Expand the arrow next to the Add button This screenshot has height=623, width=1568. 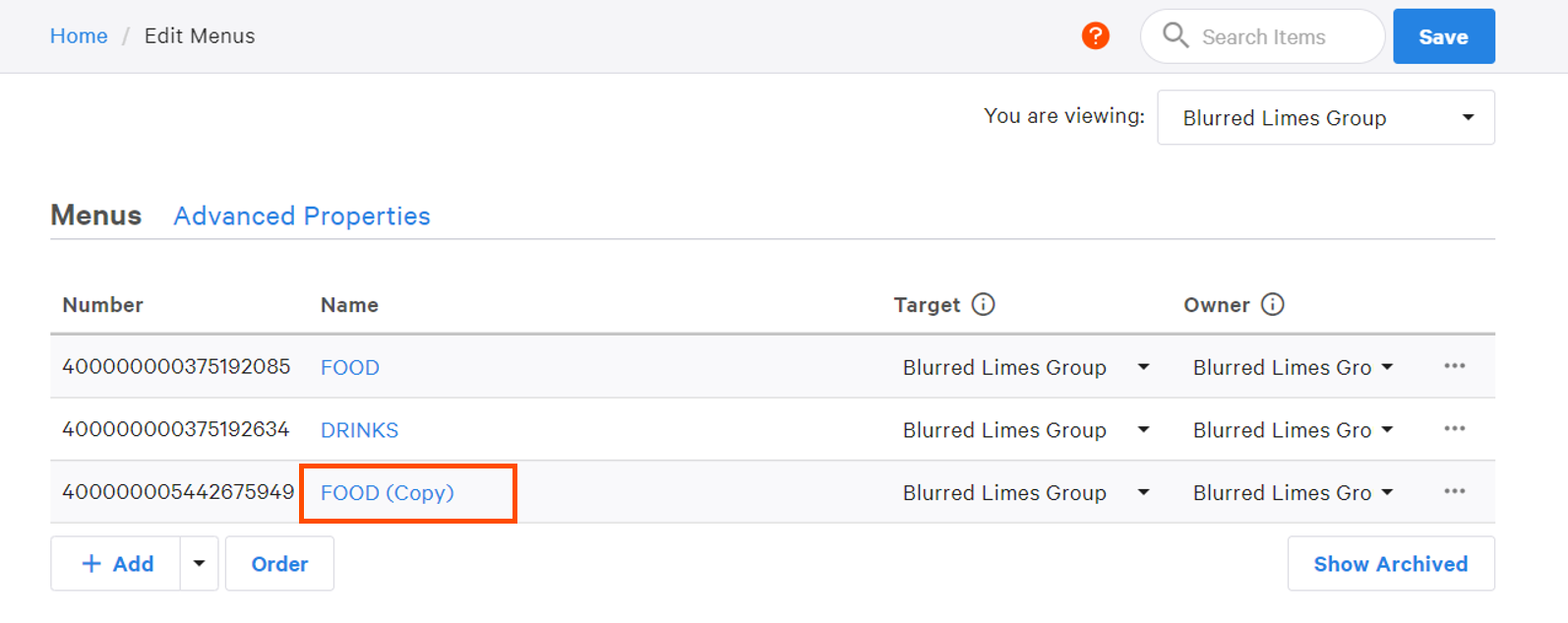(199, 564)
